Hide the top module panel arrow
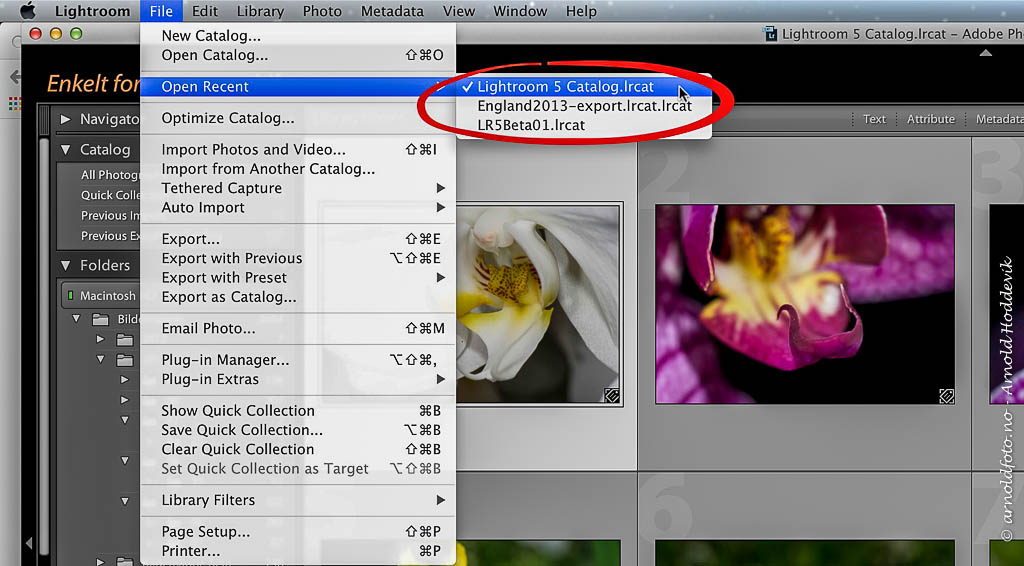The width and height of the screenshot is (1024, 566). [985, 53]
